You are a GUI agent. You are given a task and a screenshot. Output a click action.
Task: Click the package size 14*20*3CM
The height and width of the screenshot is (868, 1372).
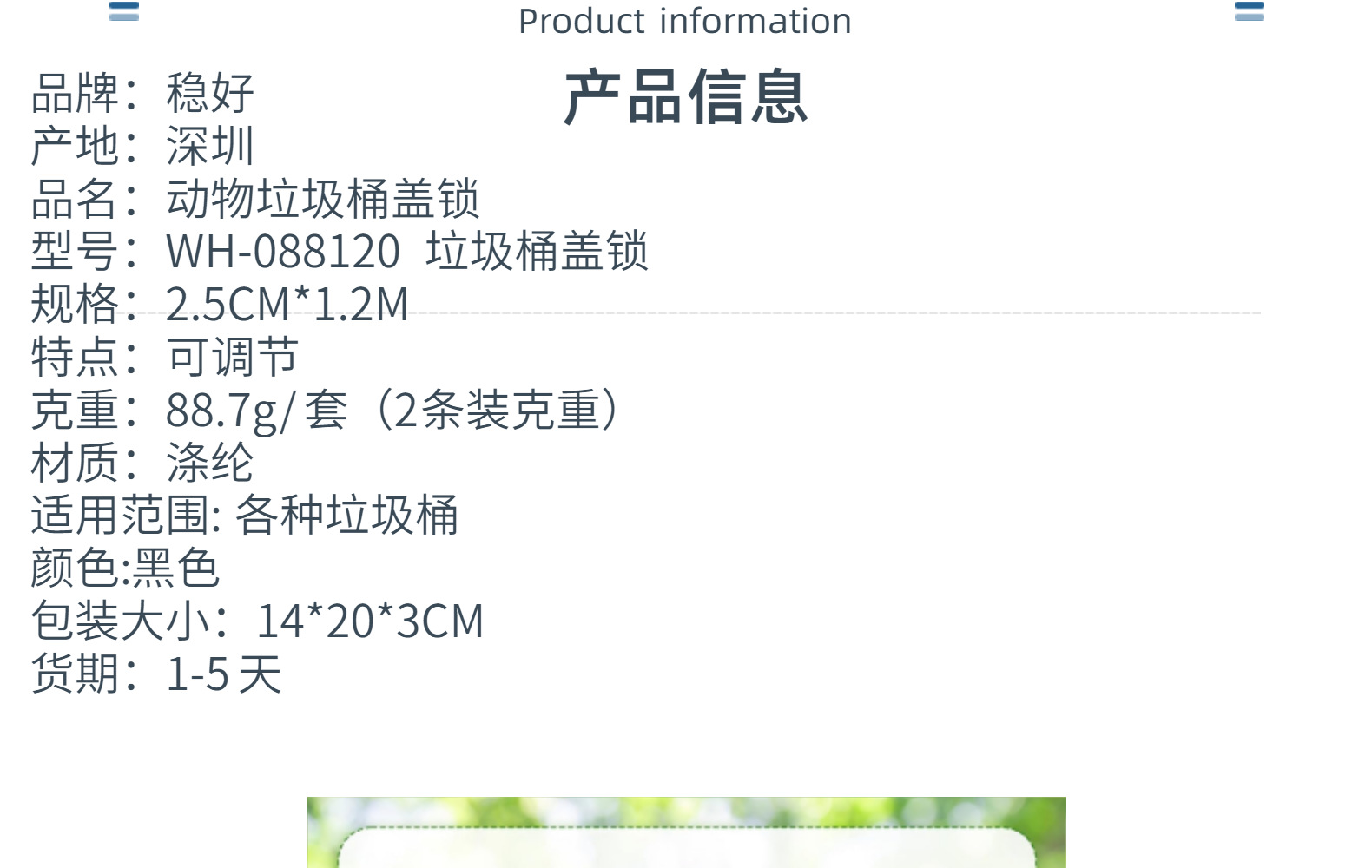click(370, 621)
